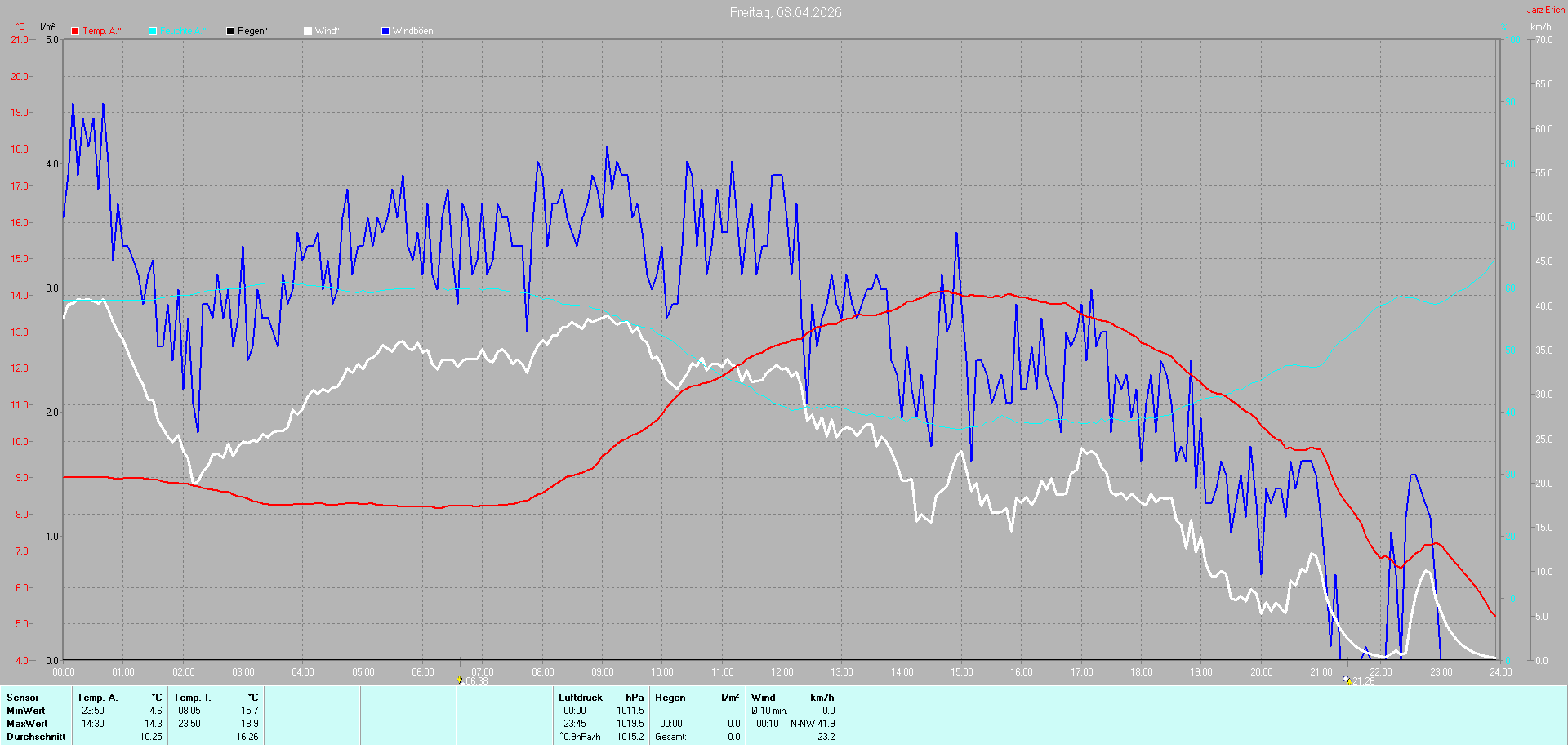Select the pressure minimum "1011.5"

630,711
